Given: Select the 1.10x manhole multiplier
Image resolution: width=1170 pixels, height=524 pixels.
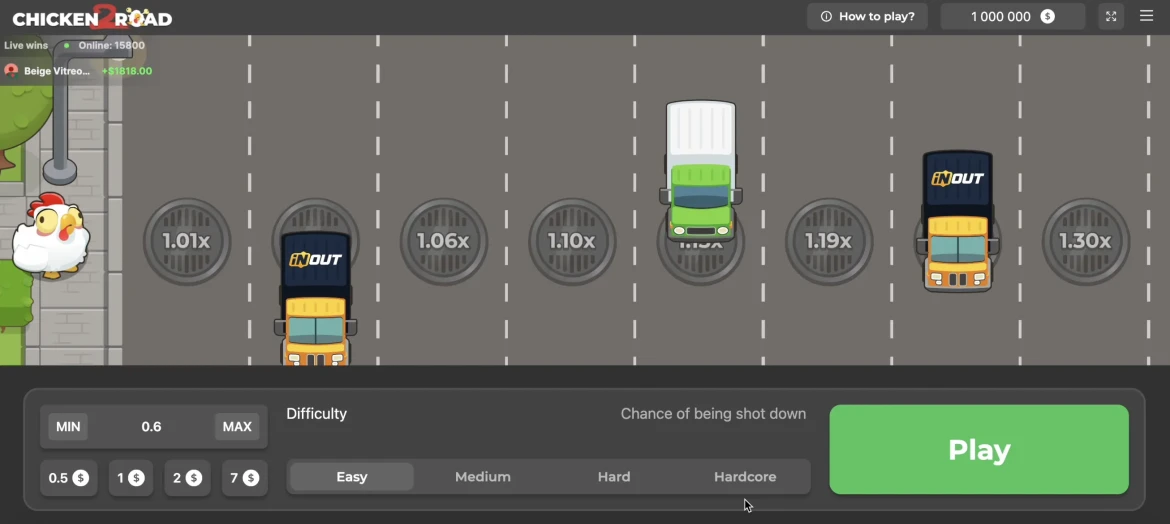Looking at the screenshot, I should [x=572, y=241].
